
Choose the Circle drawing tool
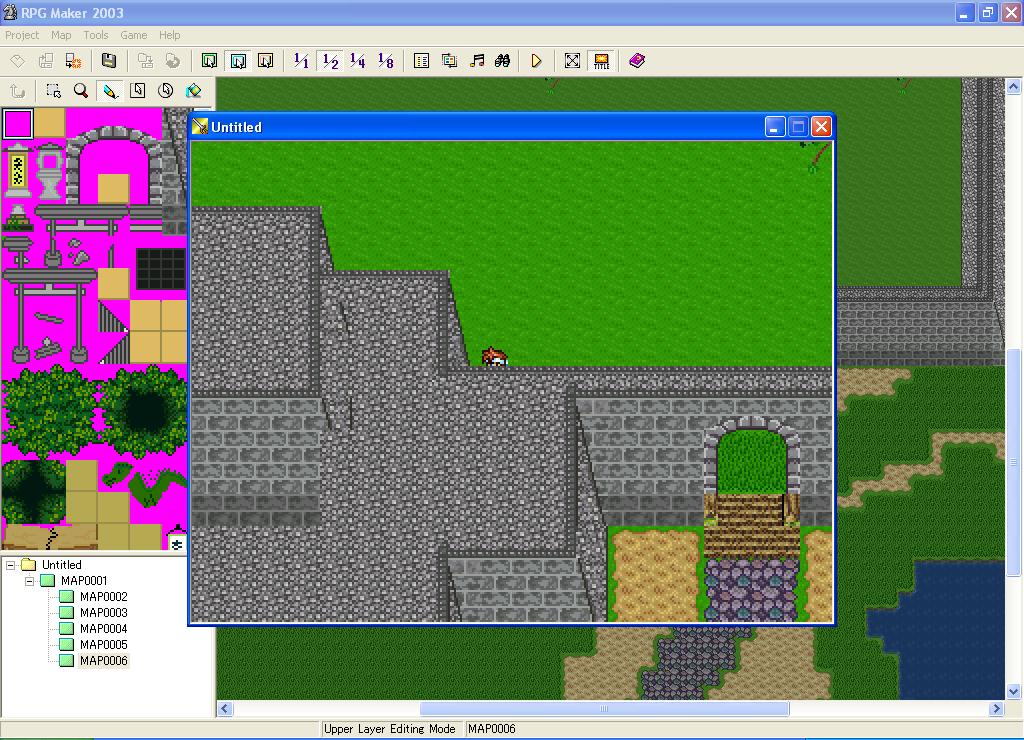click(165, 91)
